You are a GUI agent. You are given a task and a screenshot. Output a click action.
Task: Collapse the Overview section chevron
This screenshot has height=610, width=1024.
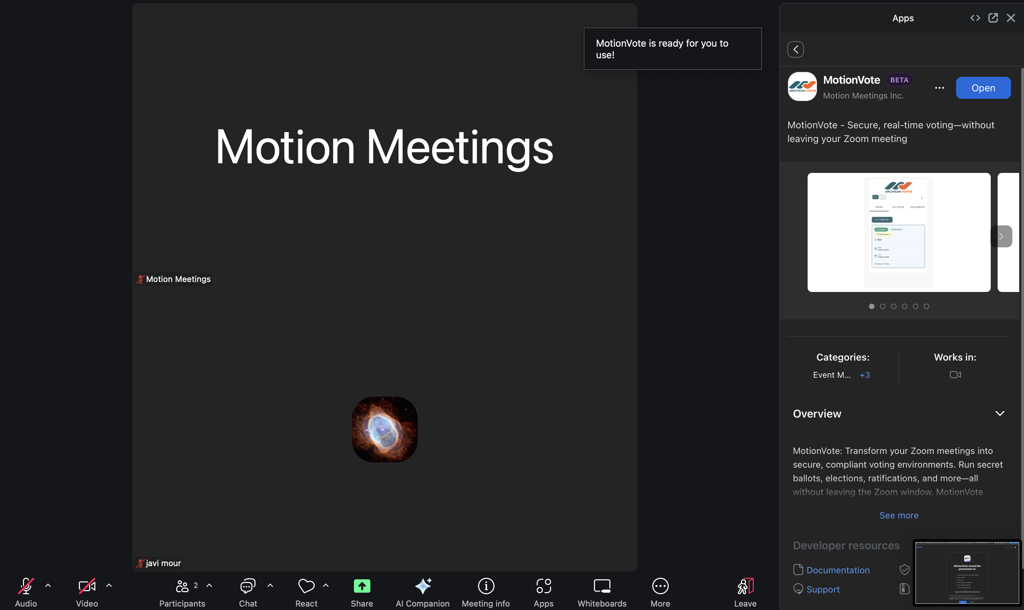coord(999,414)
